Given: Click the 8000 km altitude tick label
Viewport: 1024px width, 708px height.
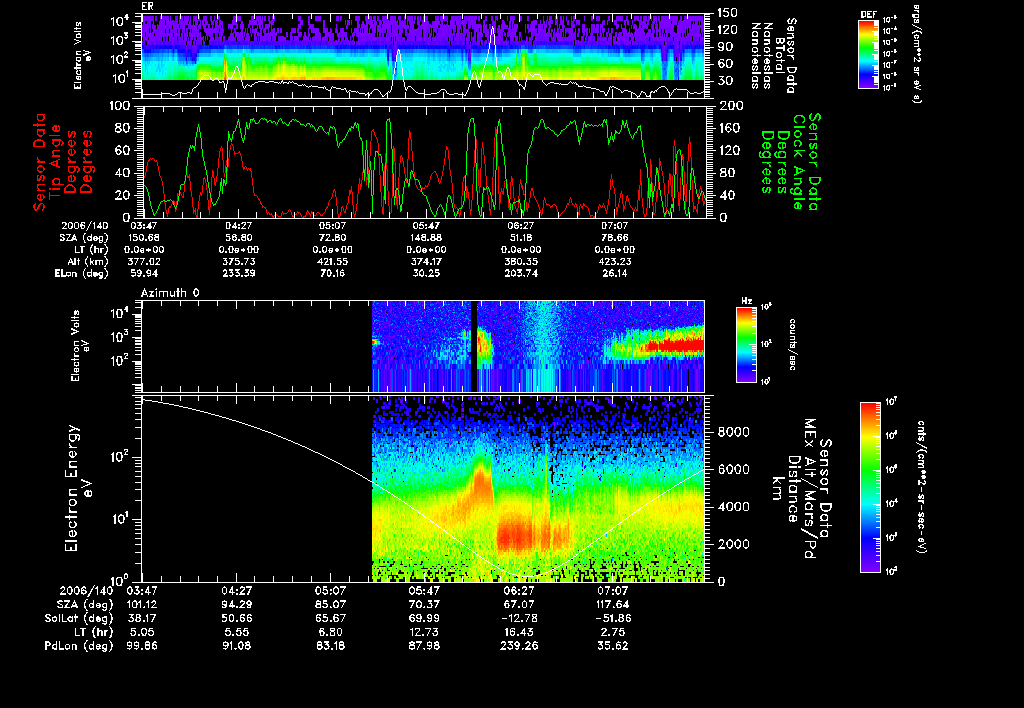Looking at the screenshot, I should click(x=733, y=432).
